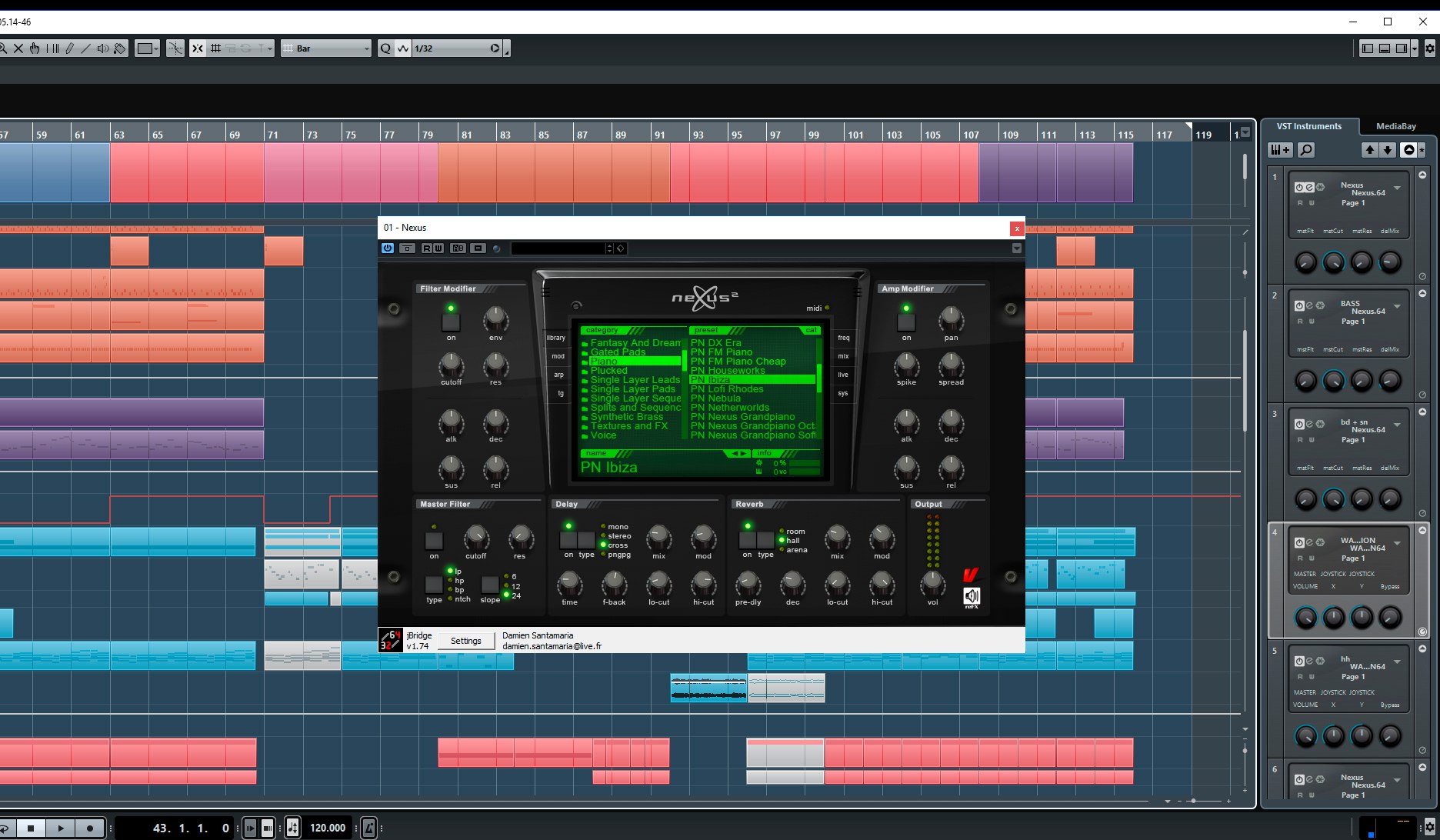The height and width of the screenshot is (840, 1440).
Task: Toggle left zone visibility button
Action: coord(1367,48)
